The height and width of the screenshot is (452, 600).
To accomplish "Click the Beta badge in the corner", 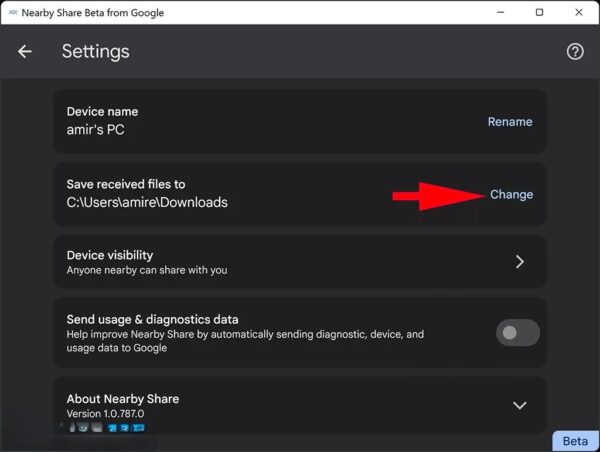I will (576, 441).
